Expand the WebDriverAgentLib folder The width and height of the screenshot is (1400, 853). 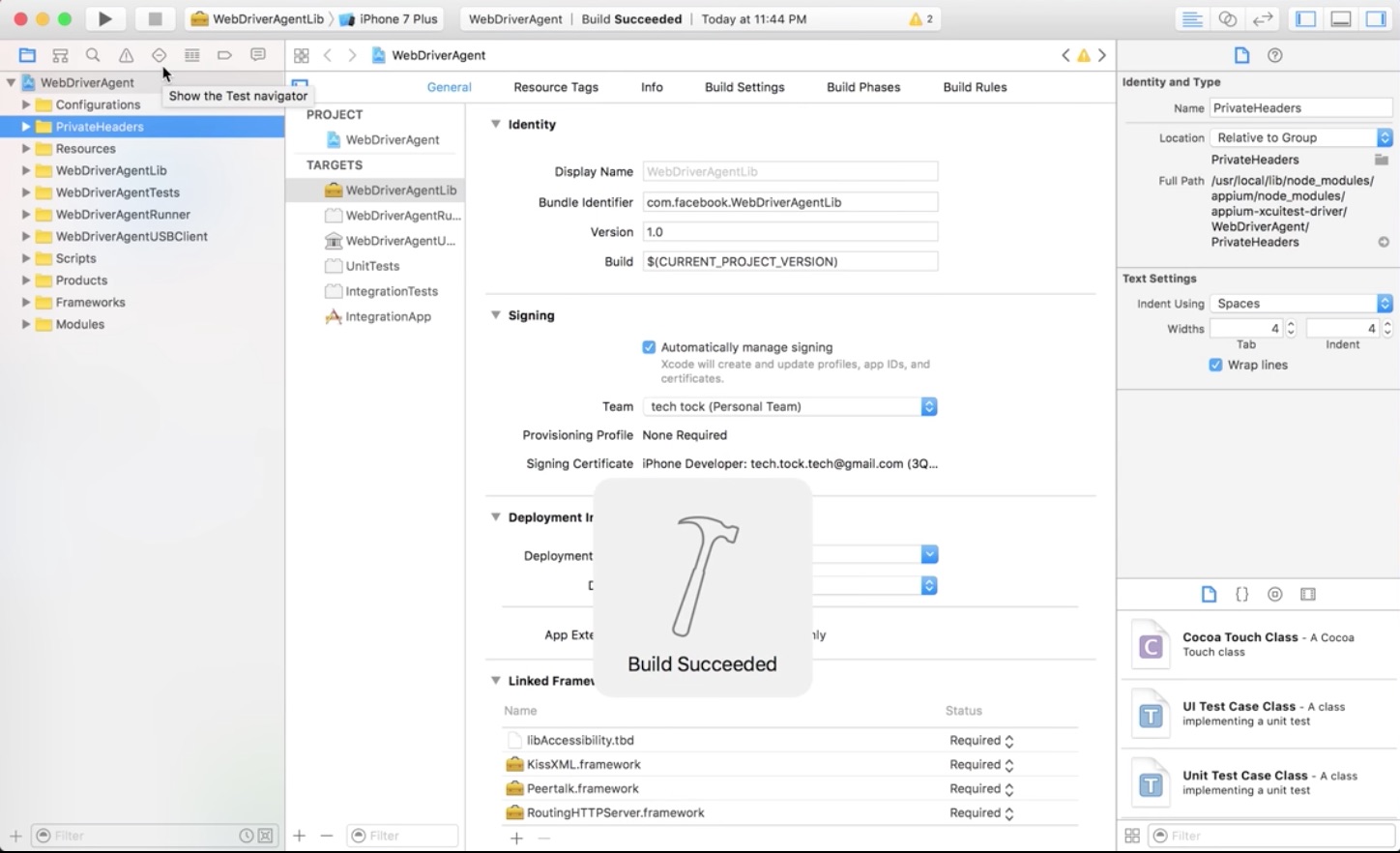26,170
